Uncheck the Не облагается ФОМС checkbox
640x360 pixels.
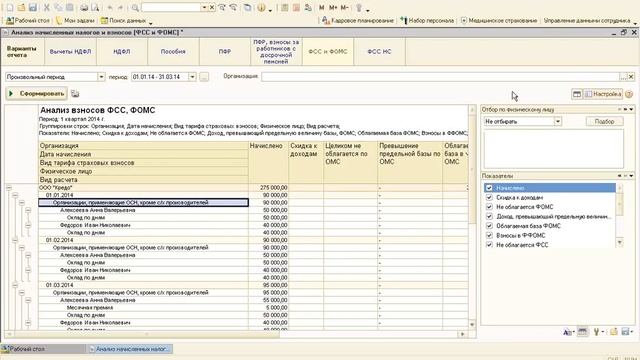click(489, 207)
